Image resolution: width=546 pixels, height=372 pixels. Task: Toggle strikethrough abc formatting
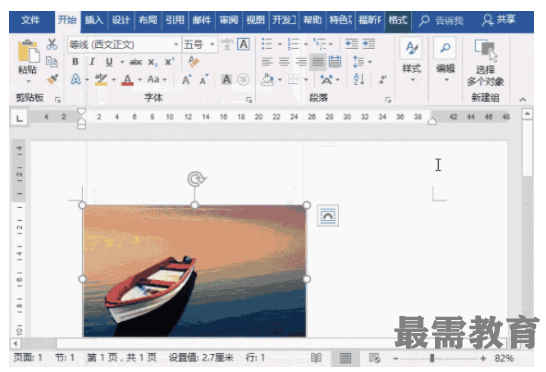136,62
